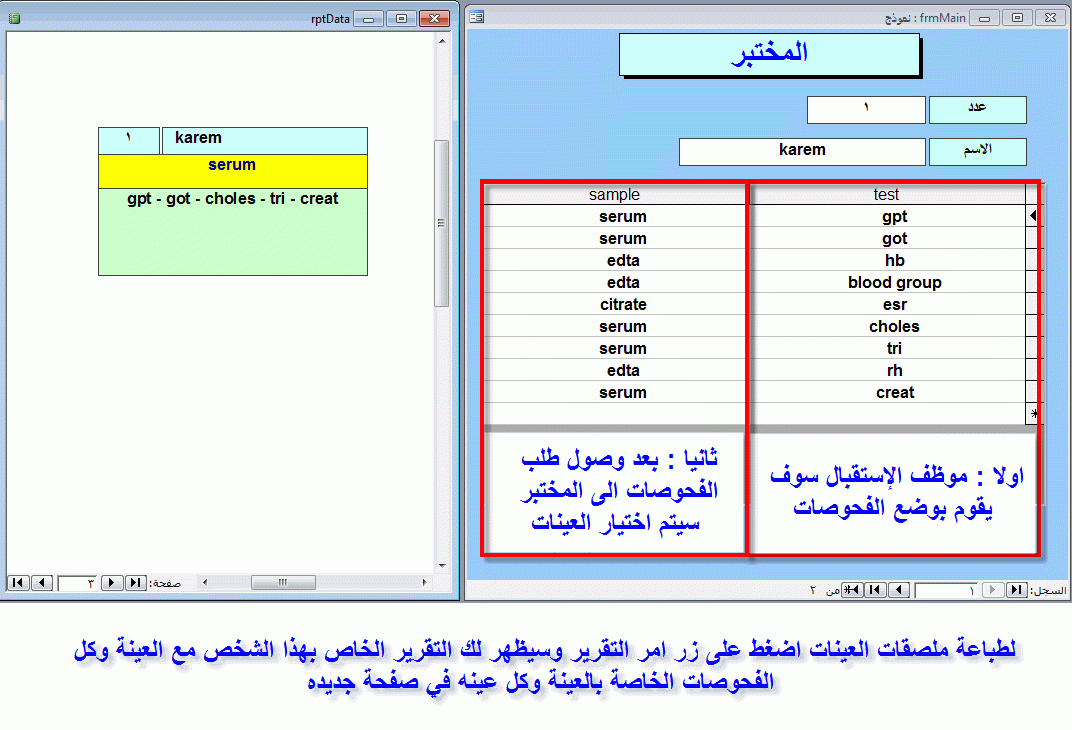Click the horizontal scrollbar thumb in rptData
The width and height of the screenshot is (1072, 730).
pyautogui.click(x=283, y=582)
